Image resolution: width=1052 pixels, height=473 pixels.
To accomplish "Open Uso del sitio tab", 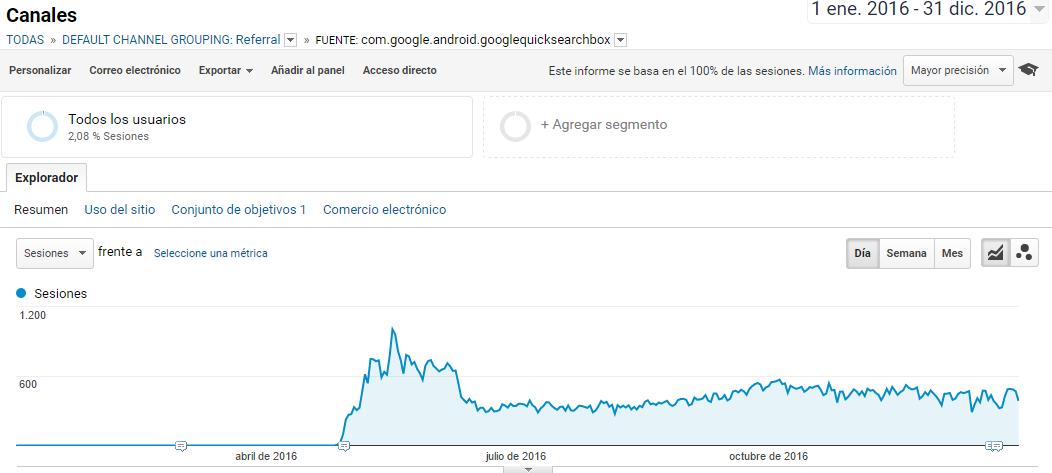I will tap(120, 210).
